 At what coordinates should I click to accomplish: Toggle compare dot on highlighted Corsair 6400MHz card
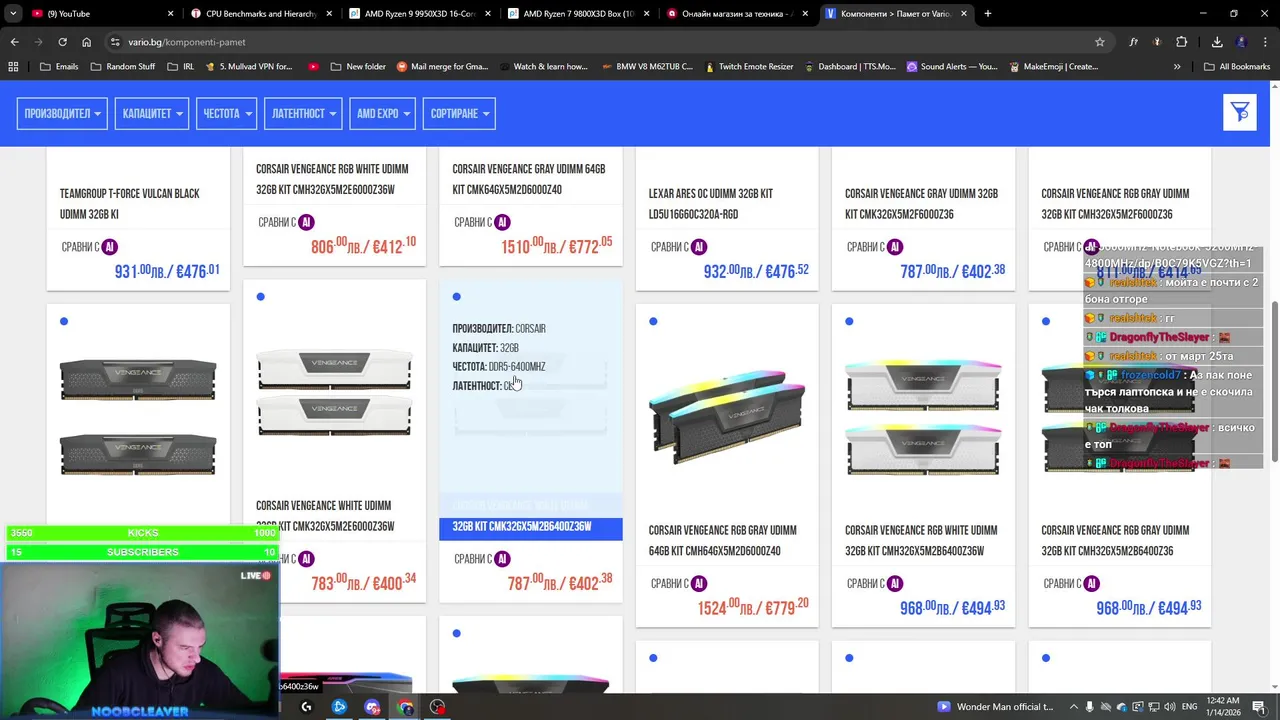[x=456, y=296]
